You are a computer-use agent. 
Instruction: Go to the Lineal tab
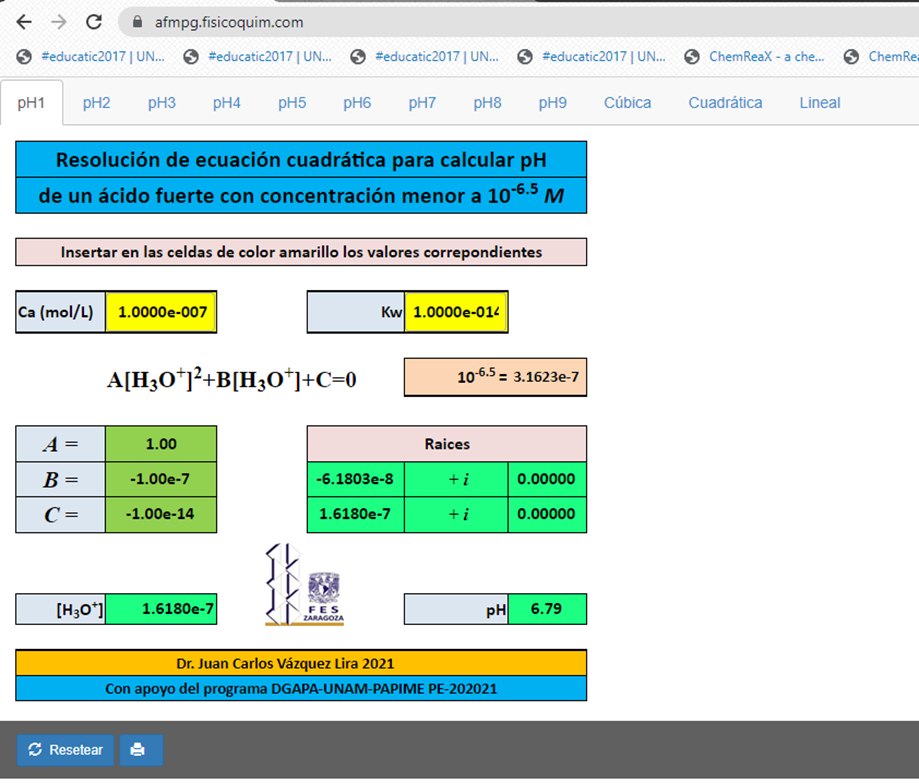click(x=819, y=103)
